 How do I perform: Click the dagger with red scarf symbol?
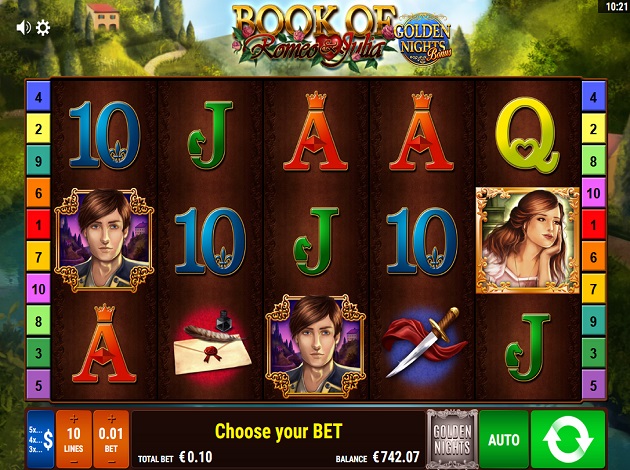pyautogui.click(x=423, y=341)
